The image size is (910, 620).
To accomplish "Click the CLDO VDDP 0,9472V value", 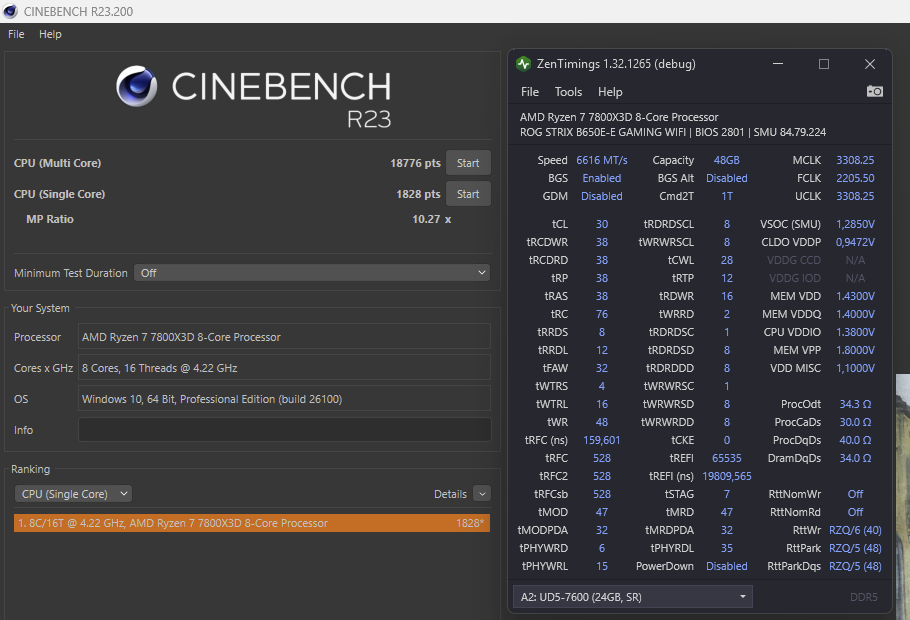I will coord(855,242).
